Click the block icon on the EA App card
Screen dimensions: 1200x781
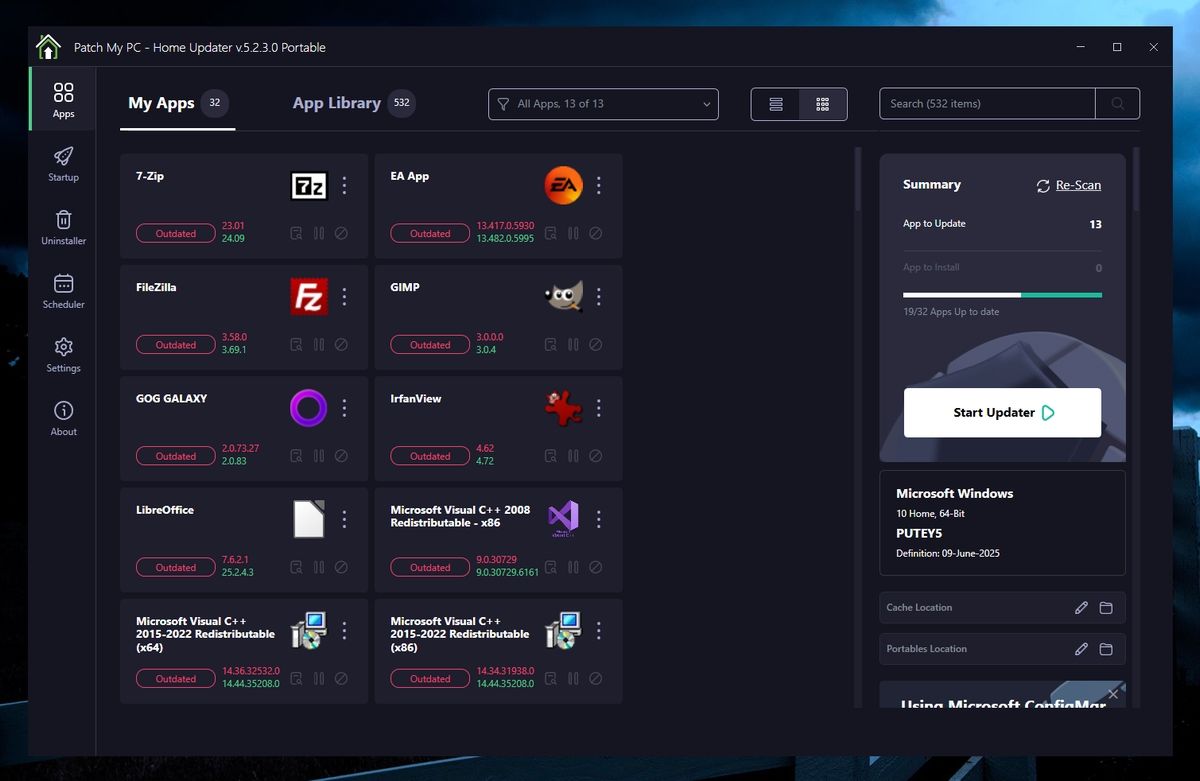[595, 233]
